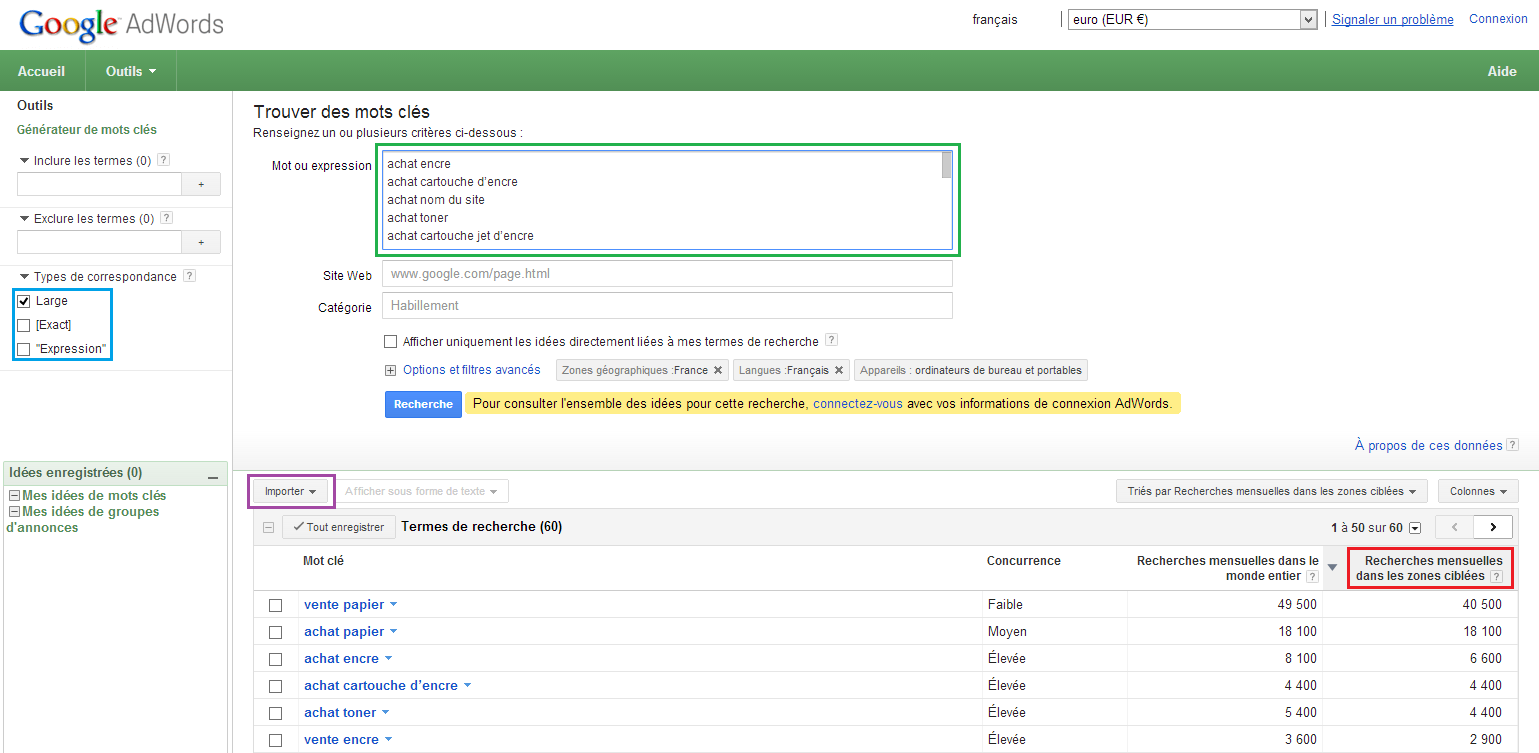Open help icon for zones ciblées column
The image size is (1539, 753).
[x=1496, y=577]
